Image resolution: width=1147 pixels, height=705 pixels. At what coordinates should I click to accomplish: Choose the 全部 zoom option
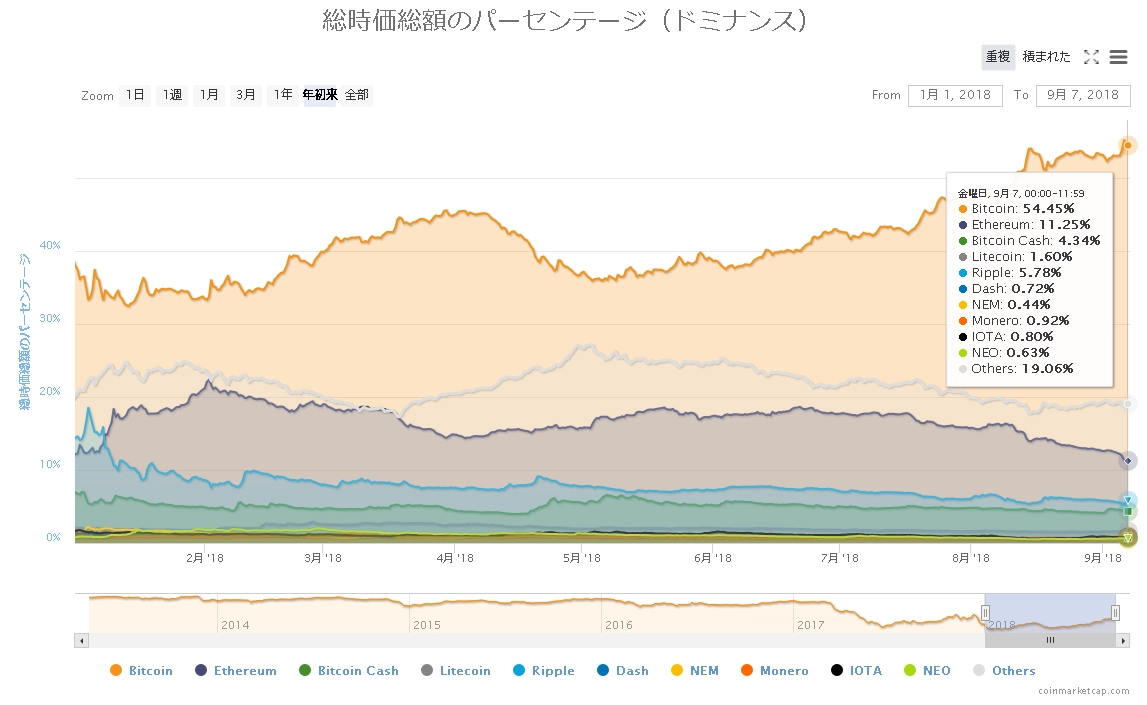[357, 95]
